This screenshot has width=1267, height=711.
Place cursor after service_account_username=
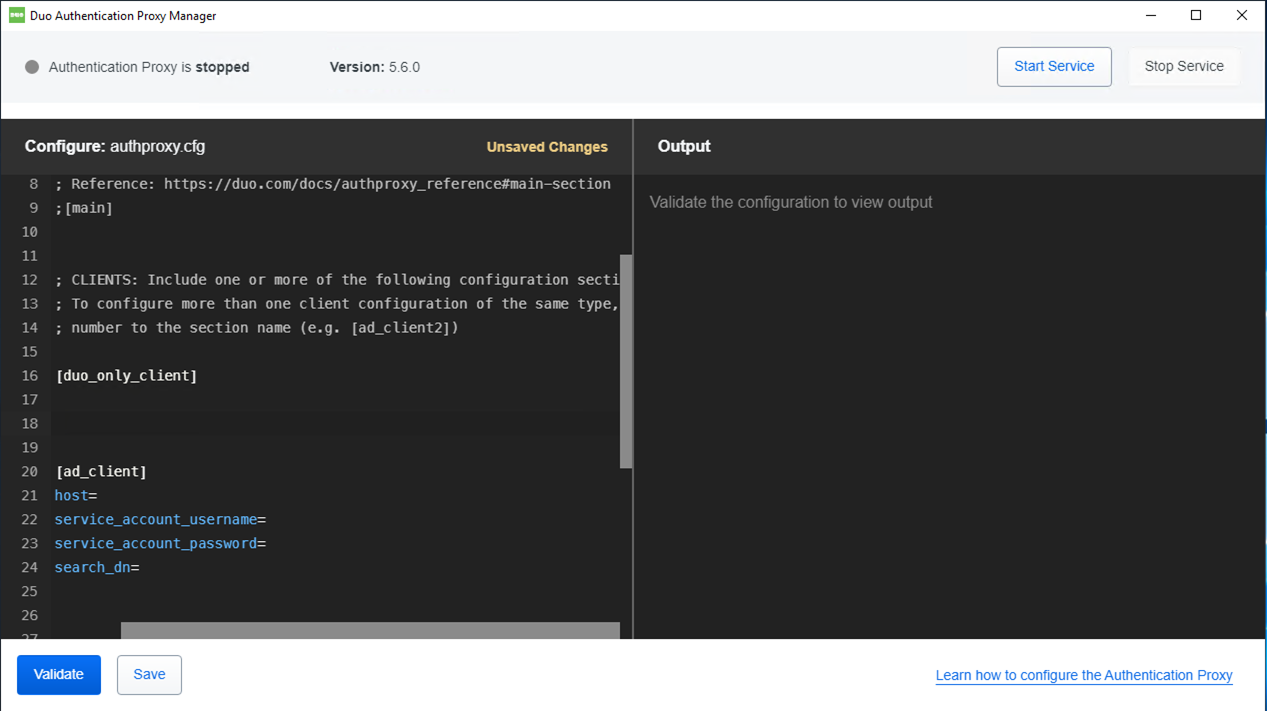coord(268,520)
